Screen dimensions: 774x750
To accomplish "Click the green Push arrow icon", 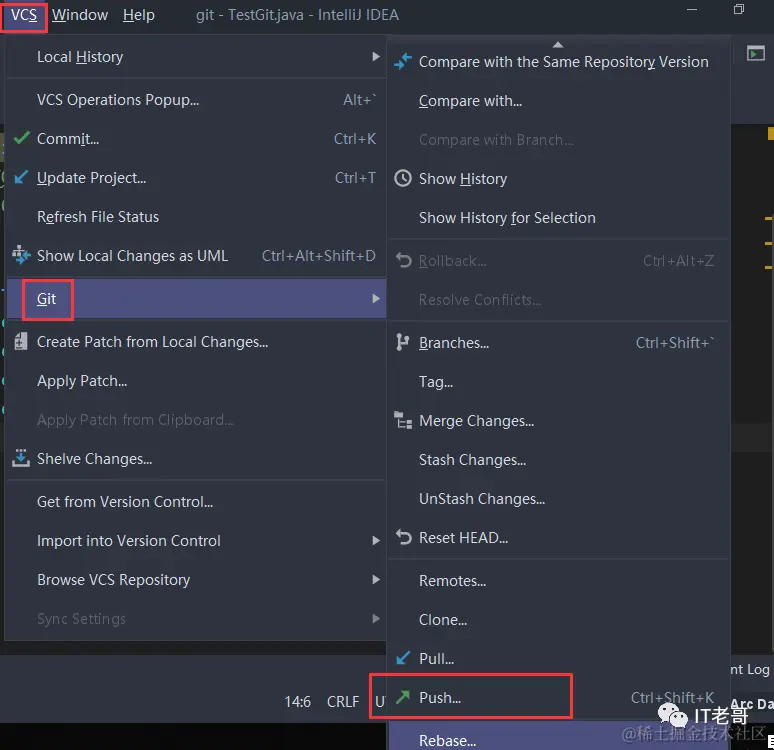I will pyautogui.click(x=403, y=697).
